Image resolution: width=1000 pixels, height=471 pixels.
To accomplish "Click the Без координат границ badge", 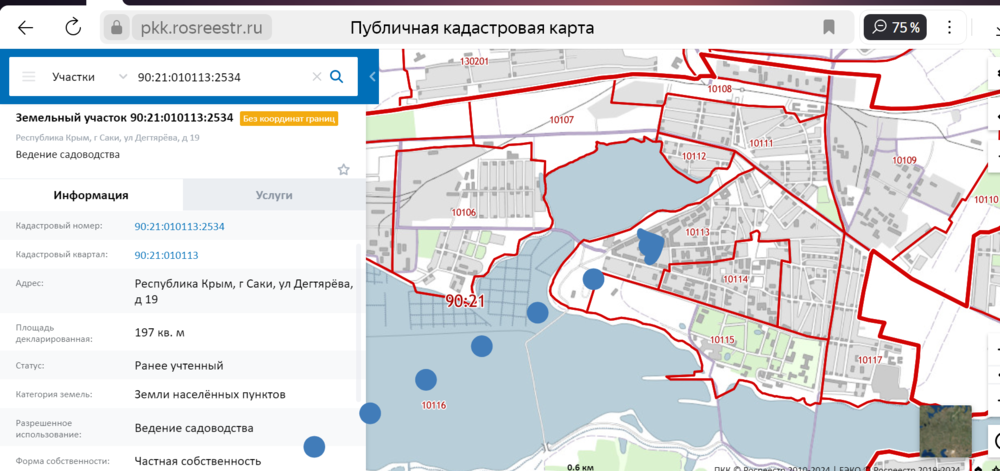I will click(x=289, y=118).
